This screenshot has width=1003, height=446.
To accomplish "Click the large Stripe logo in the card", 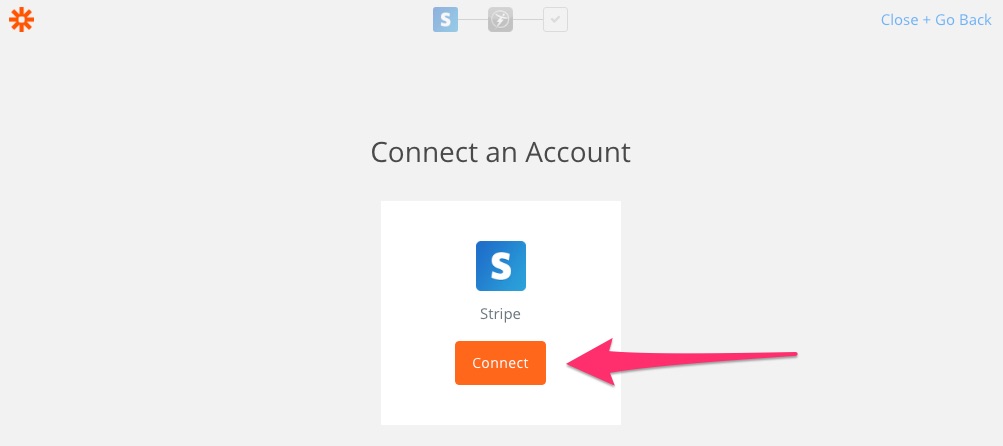I will tap(501, 266).
